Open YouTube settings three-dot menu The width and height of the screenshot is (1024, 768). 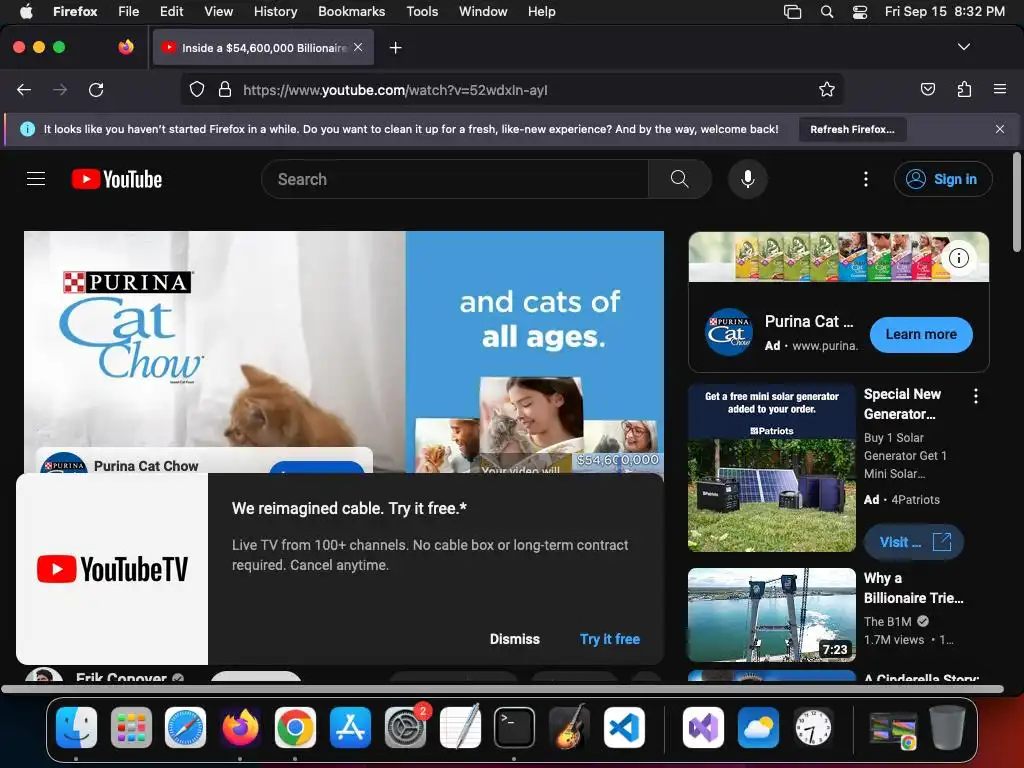click(x=866, y=179)
